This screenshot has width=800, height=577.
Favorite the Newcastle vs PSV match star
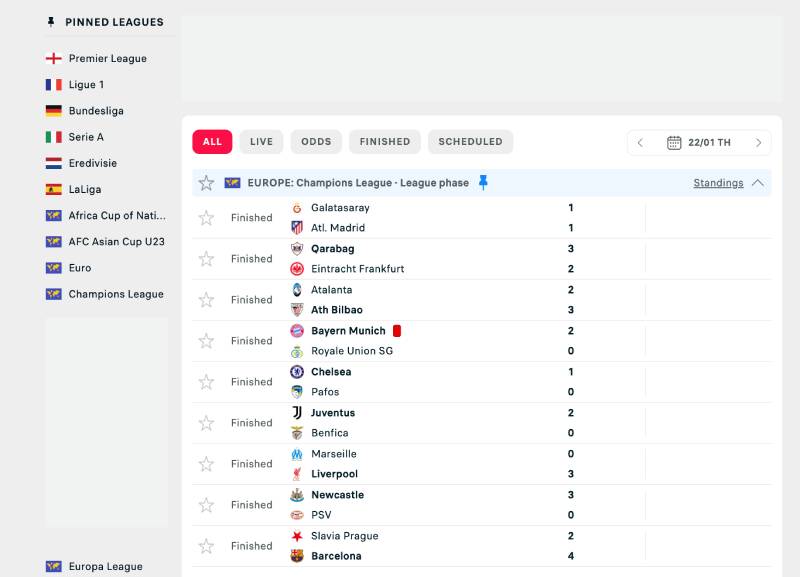click(206, 505)
